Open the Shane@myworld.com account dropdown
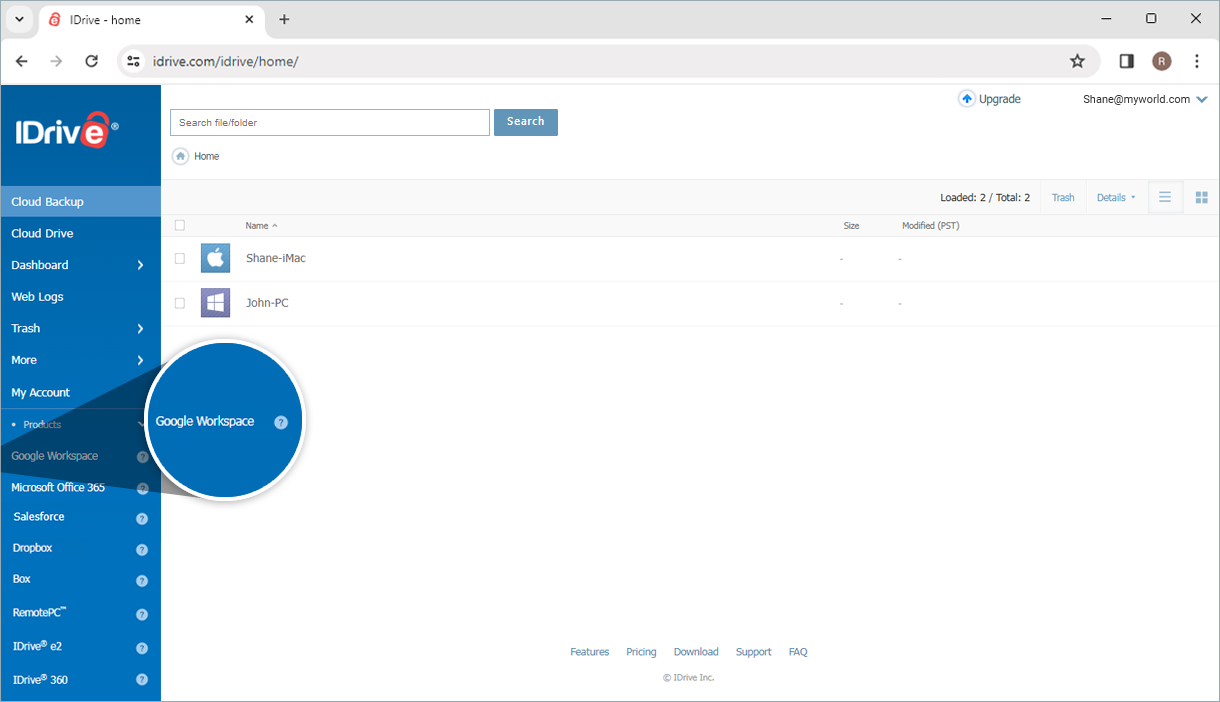The width and height of the screenshot is (1220, 702). [1145, 99]
